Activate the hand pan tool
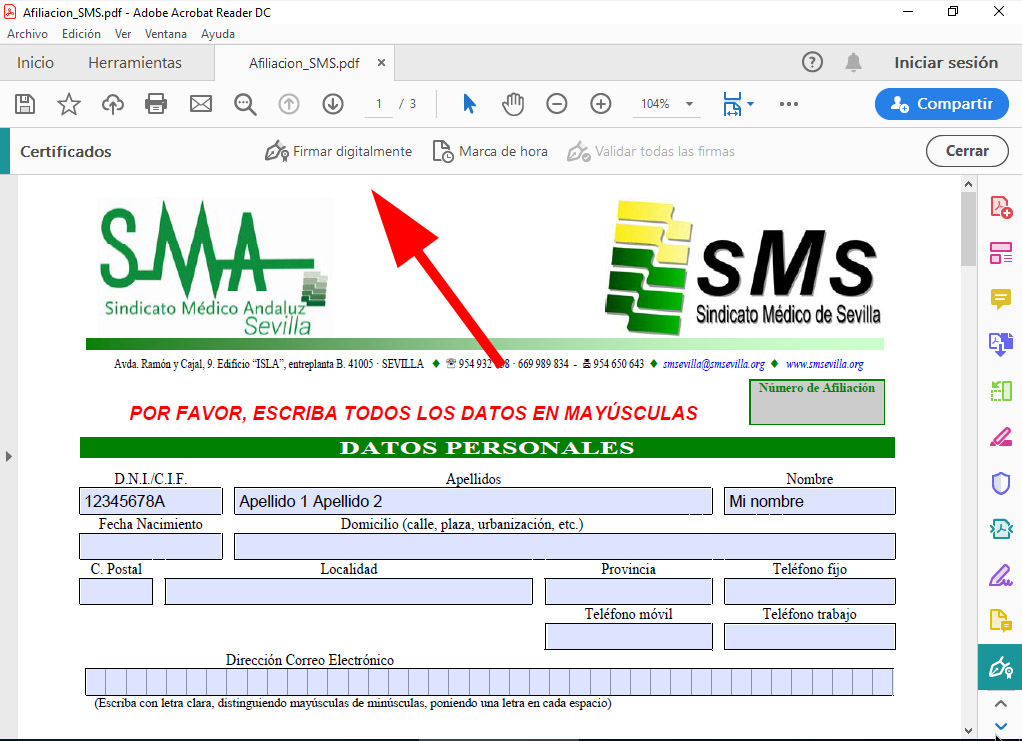 point(513,104)
